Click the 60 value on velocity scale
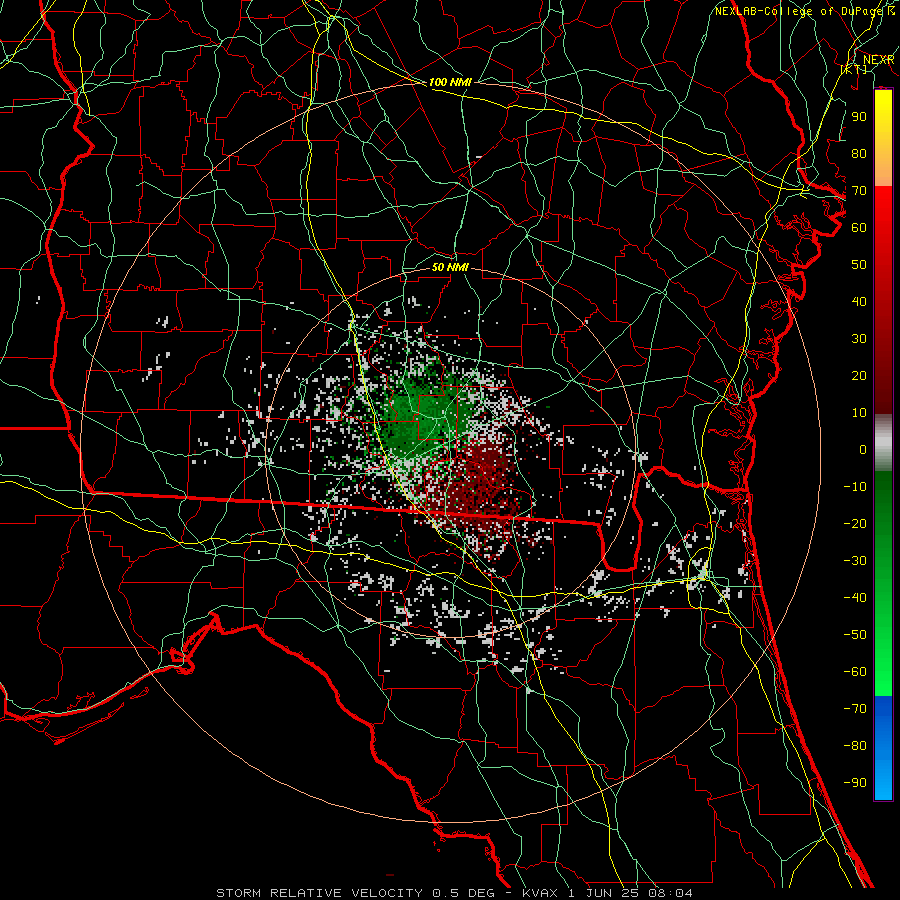The height and width of the screenshot is (900, 900). point(859,228)
